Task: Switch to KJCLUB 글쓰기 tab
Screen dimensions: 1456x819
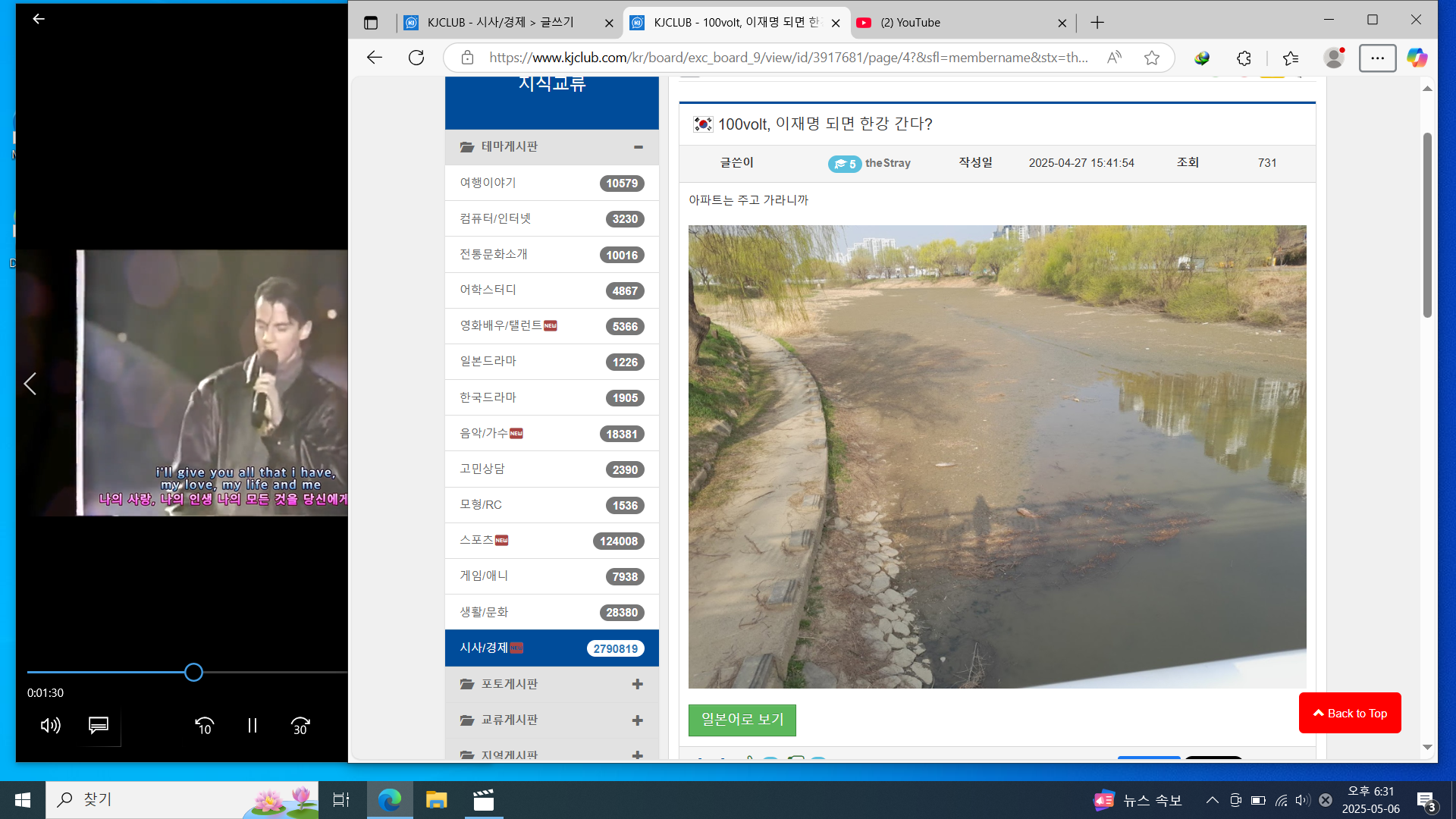Action: 500,23
